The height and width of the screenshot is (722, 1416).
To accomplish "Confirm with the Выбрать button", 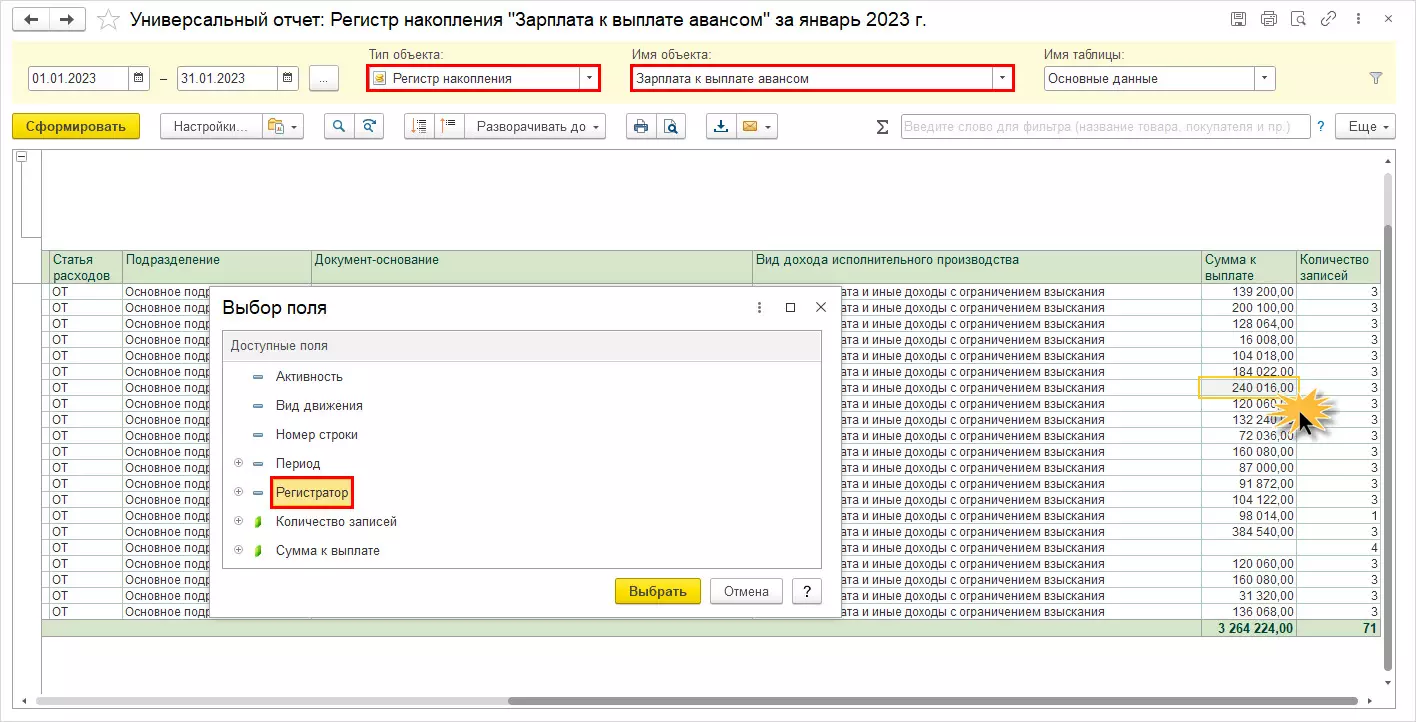I will (x=658, y=591).
